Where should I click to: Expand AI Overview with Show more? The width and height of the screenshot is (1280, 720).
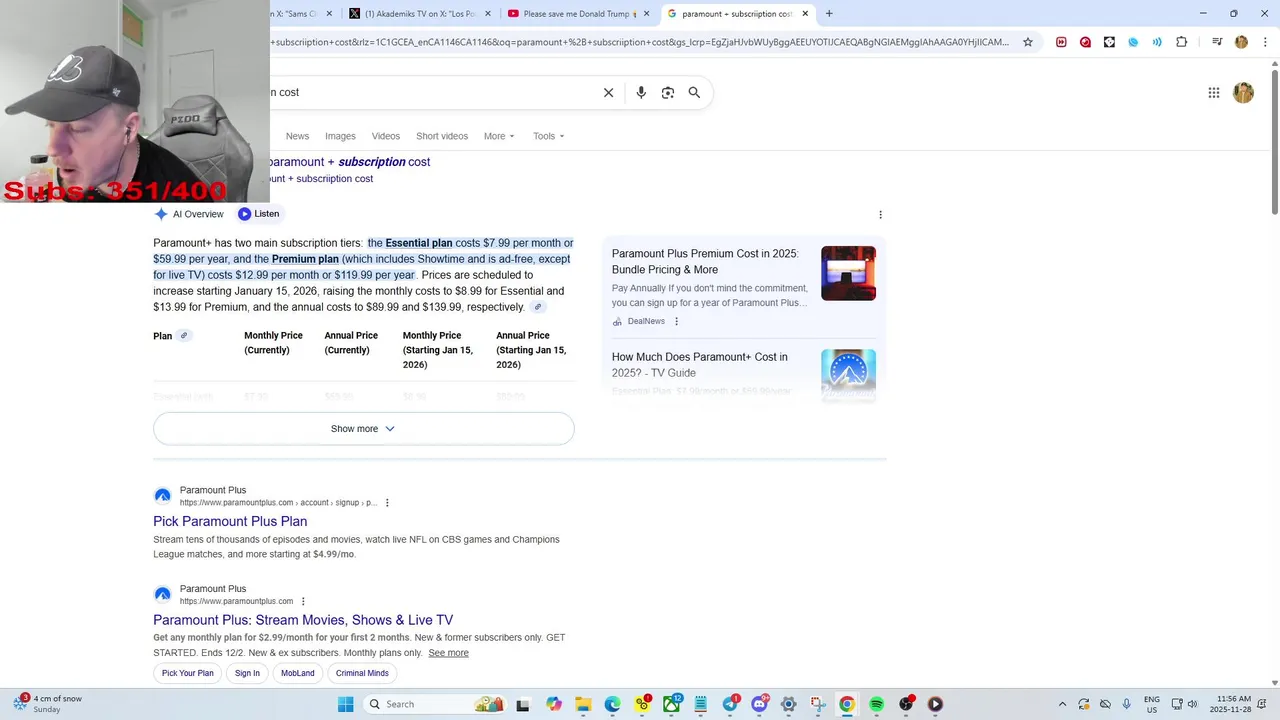(363, 428)
